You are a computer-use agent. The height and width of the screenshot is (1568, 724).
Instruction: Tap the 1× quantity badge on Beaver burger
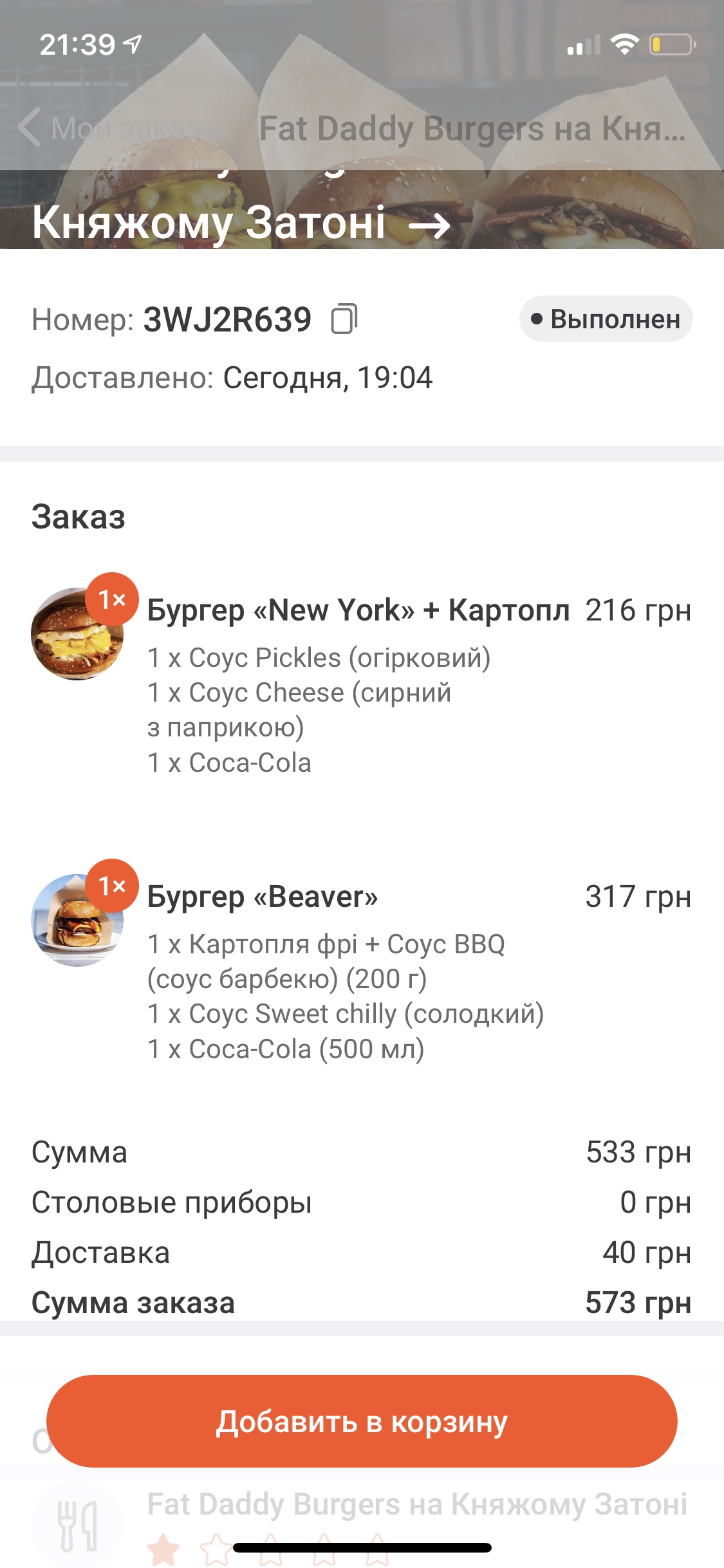click(111, 886)
